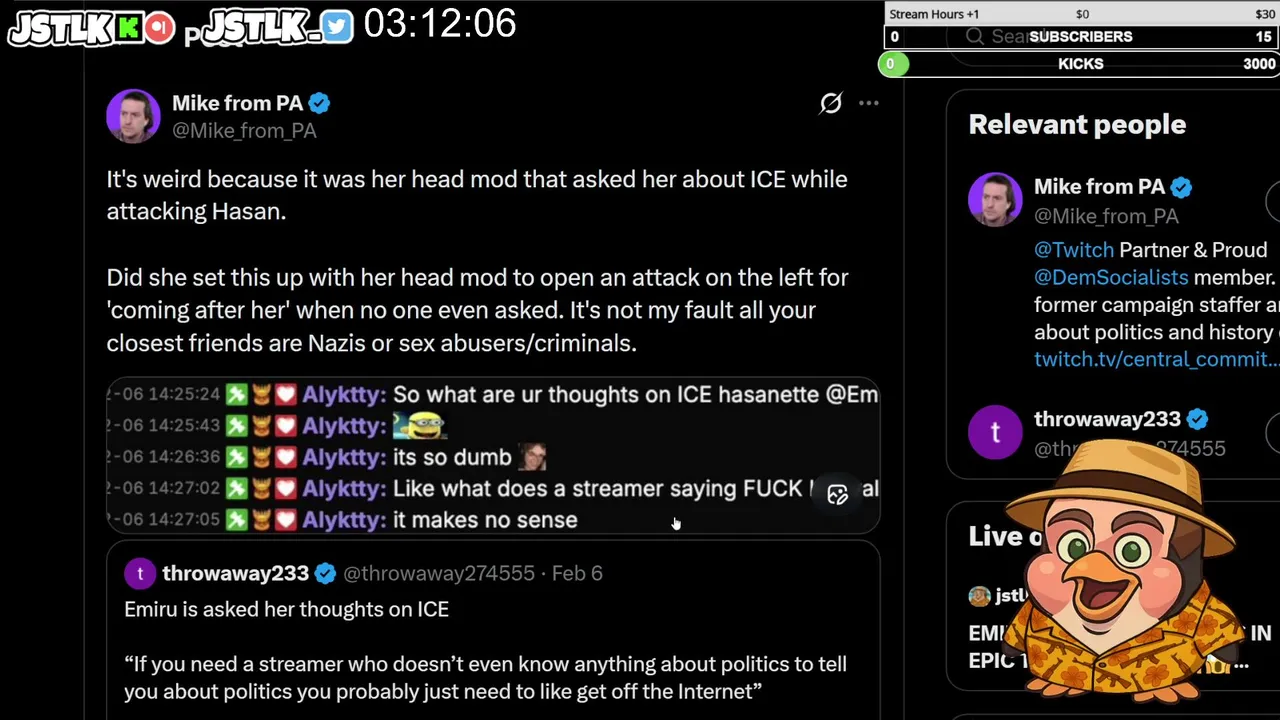This screenshot has width=1280, height=720.
Task: Open the @Twitch mention link in the bio
Action: (x=1074, y=250)
